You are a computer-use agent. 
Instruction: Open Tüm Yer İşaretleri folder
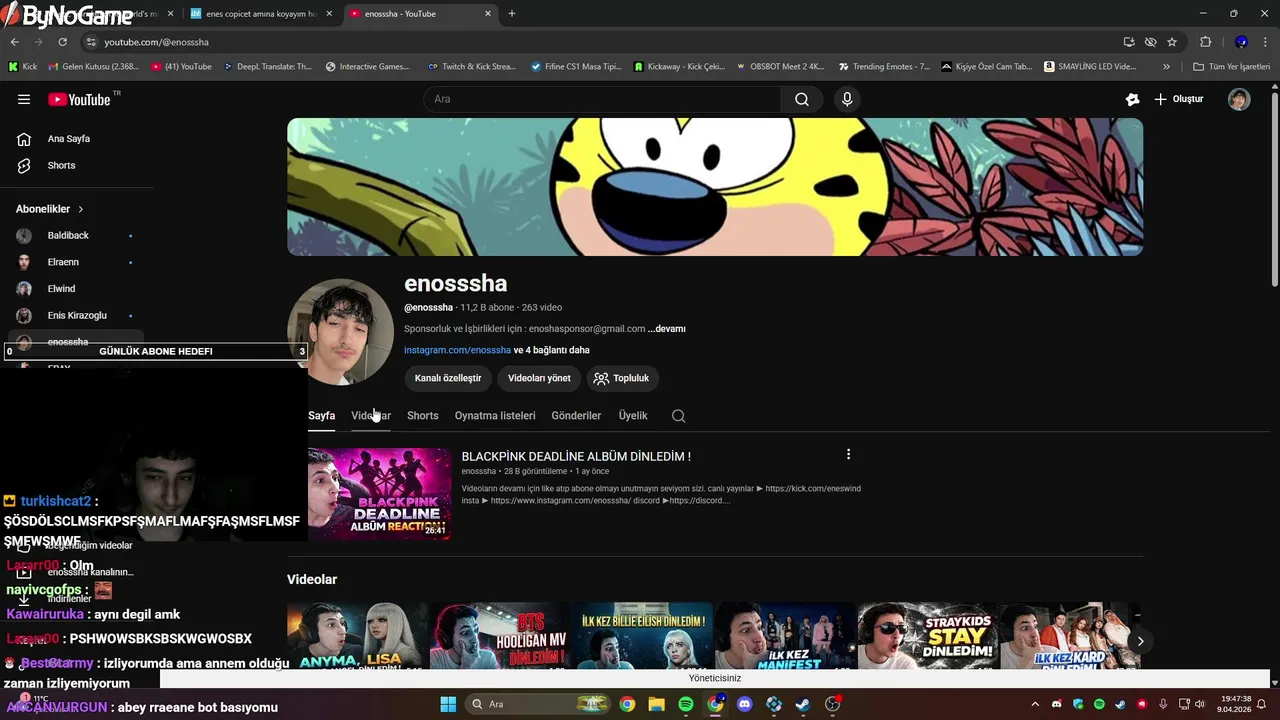pos(1231,67)
